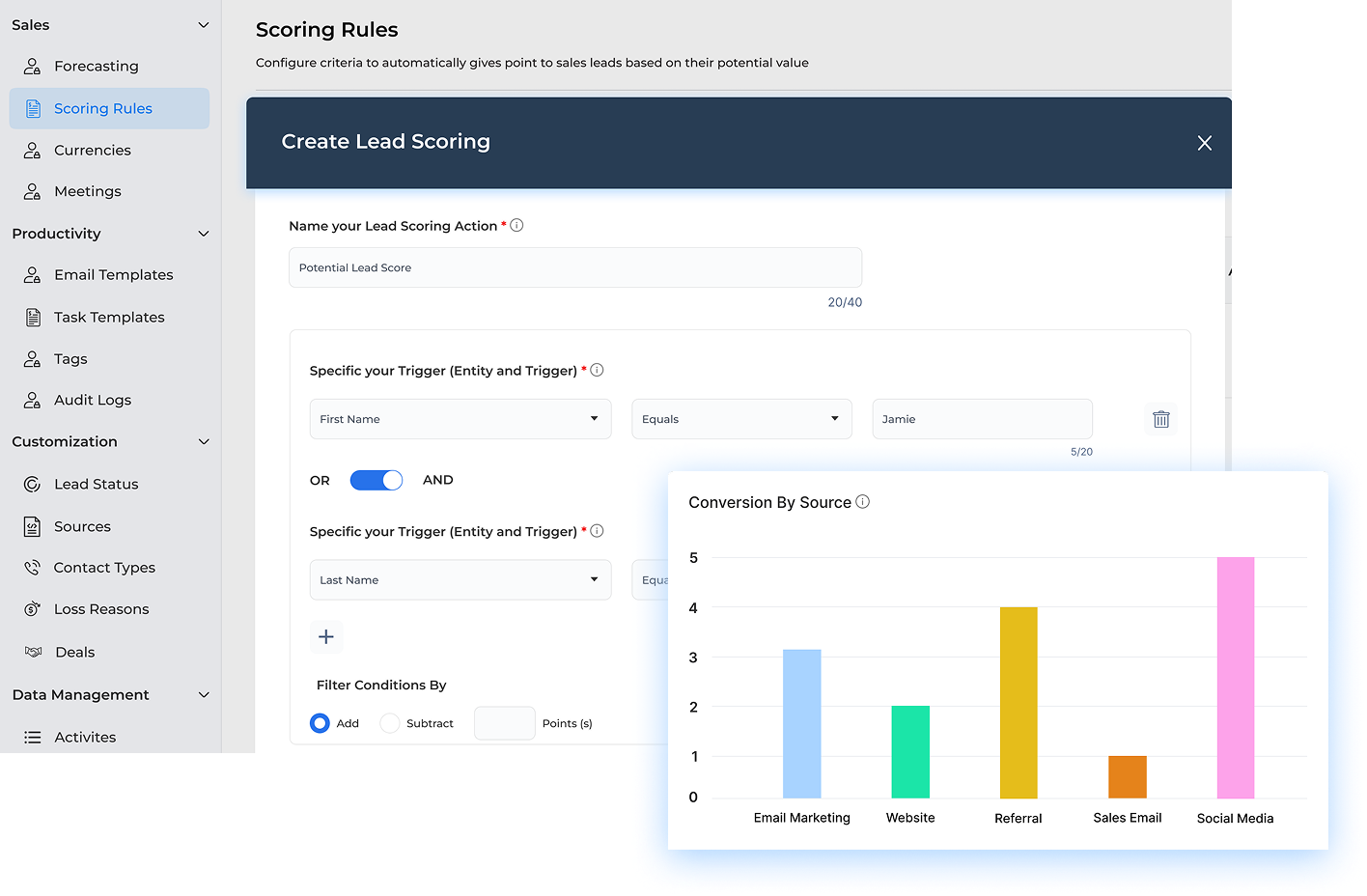Image resolution: width=1367 pixels, height=896 pixels.
Task: Keep the Add radio button selected
Action: click(320, 722)
